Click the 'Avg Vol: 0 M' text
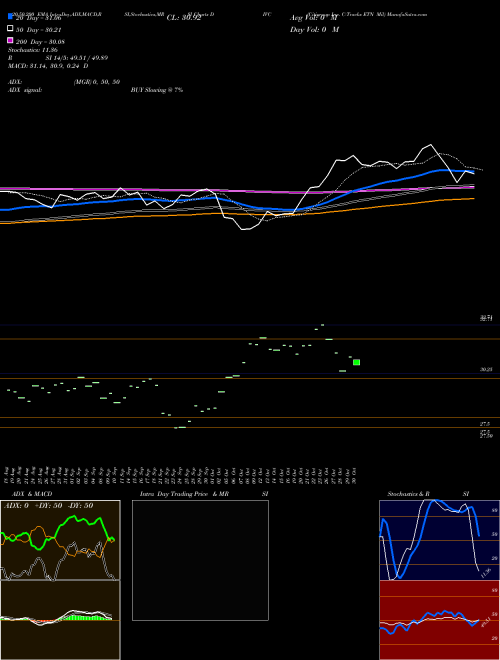The image size is (500, 660). point(313,18)
